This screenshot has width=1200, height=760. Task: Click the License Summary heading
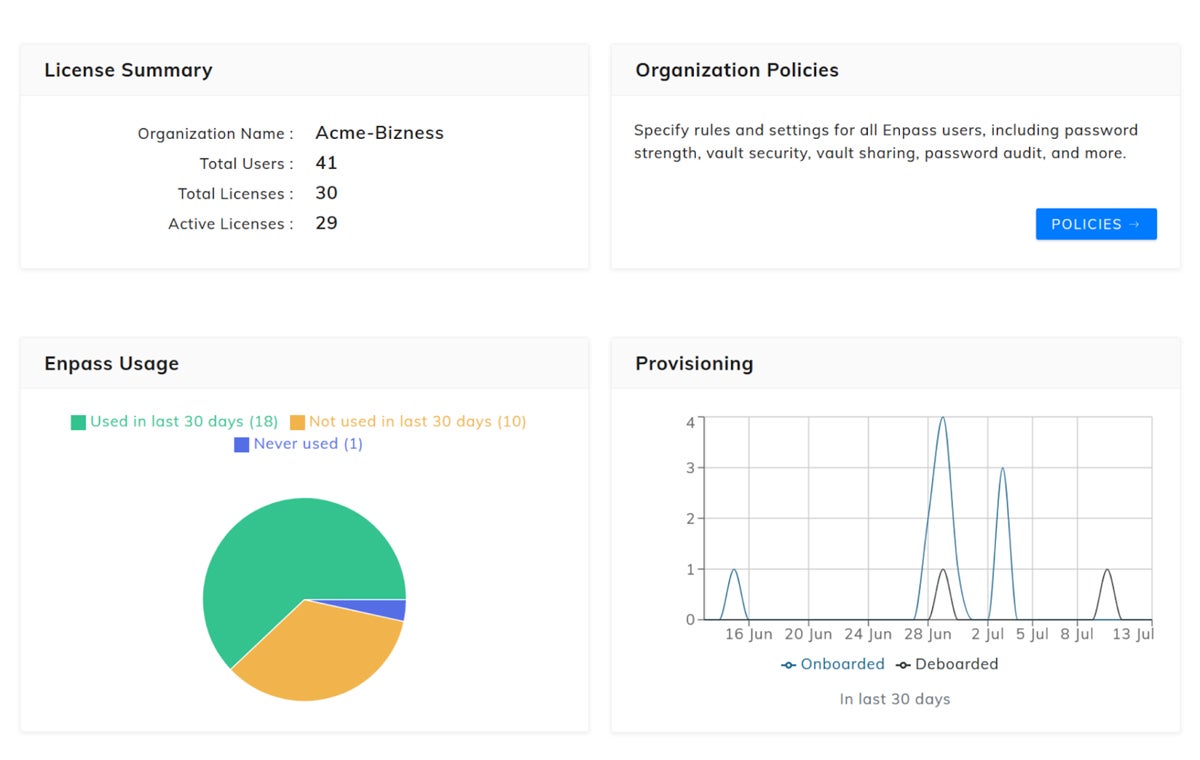pyautogui.click(x=128, y=70)
